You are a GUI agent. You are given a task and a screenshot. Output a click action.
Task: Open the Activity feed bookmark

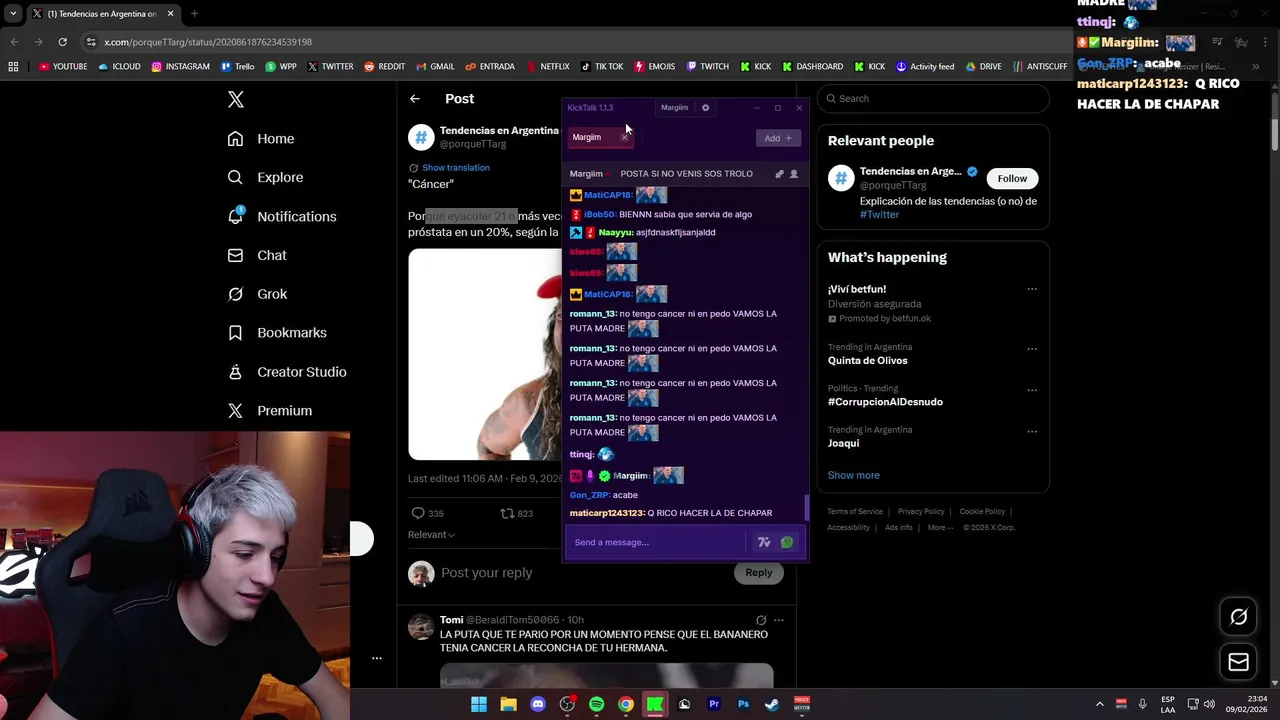point(925,67)
